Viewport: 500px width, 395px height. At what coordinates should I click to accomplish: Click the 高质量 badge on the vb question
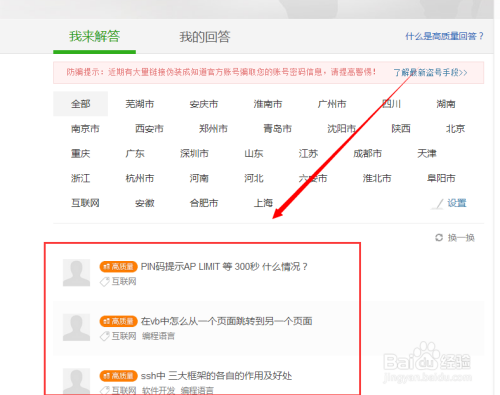click(118, 321)
